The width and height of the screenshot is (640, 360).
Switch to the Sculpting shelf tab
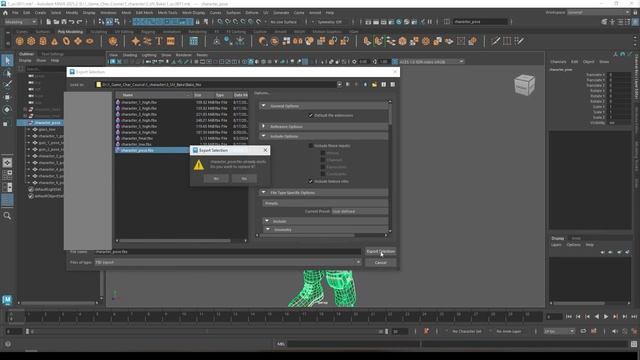(x=98, y=31)
